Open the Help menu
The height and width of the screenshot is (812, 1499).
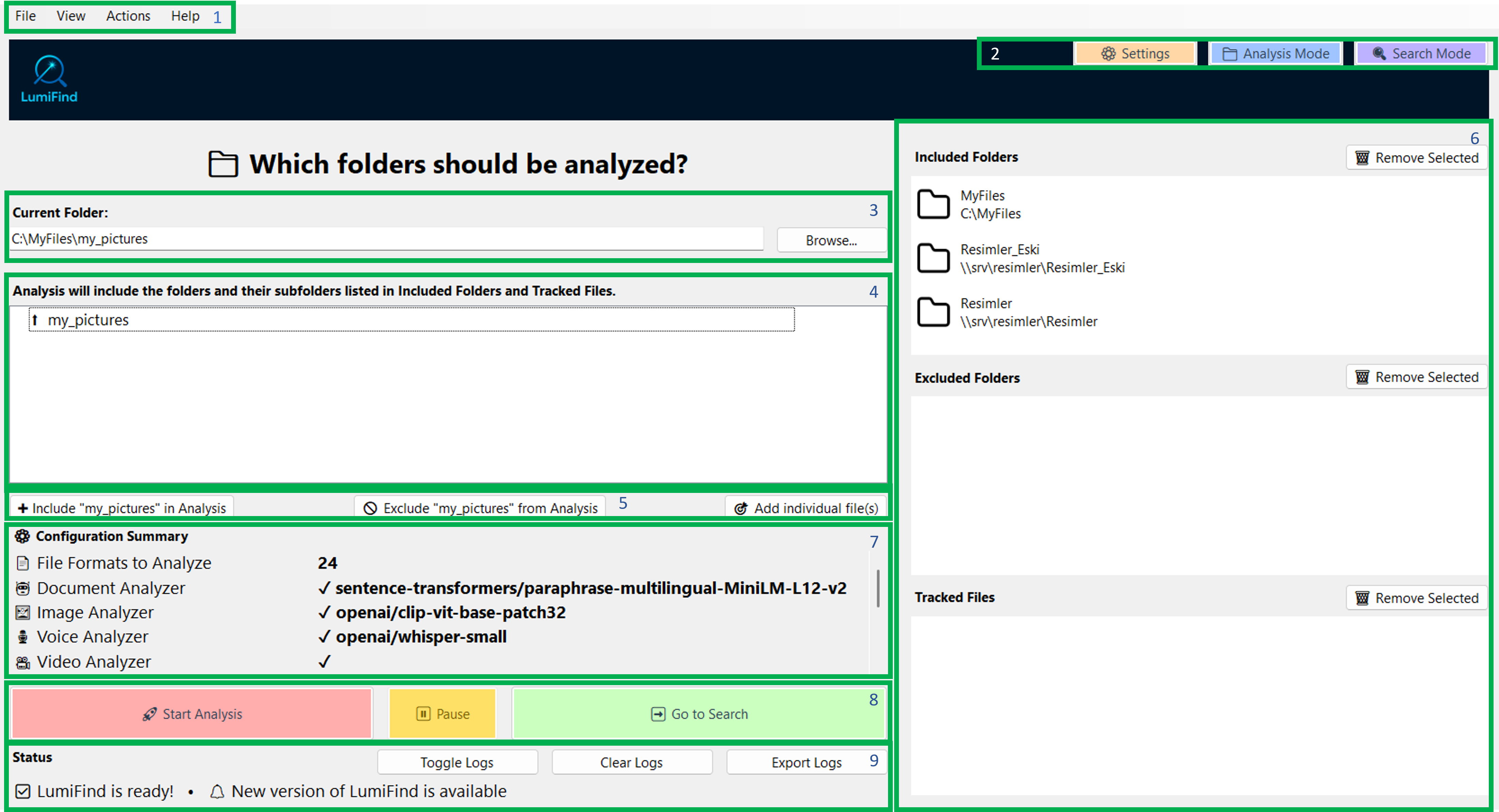[x=185, y=16]
